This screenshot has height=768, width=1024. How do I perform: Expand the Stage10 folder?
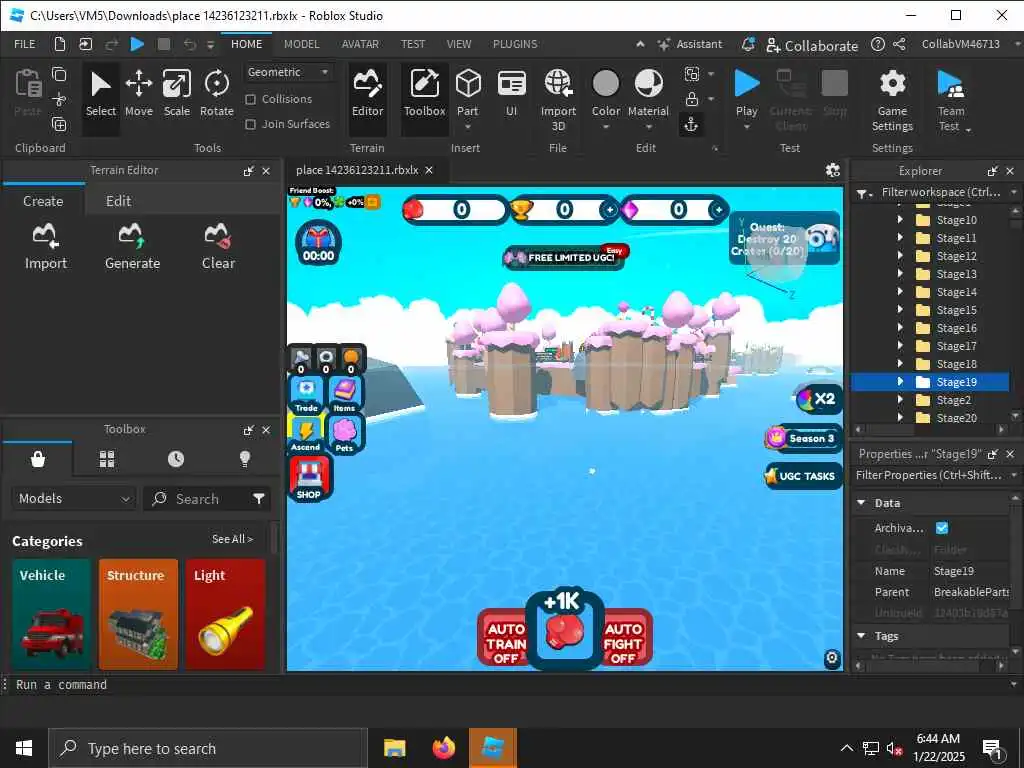(900, 219)
